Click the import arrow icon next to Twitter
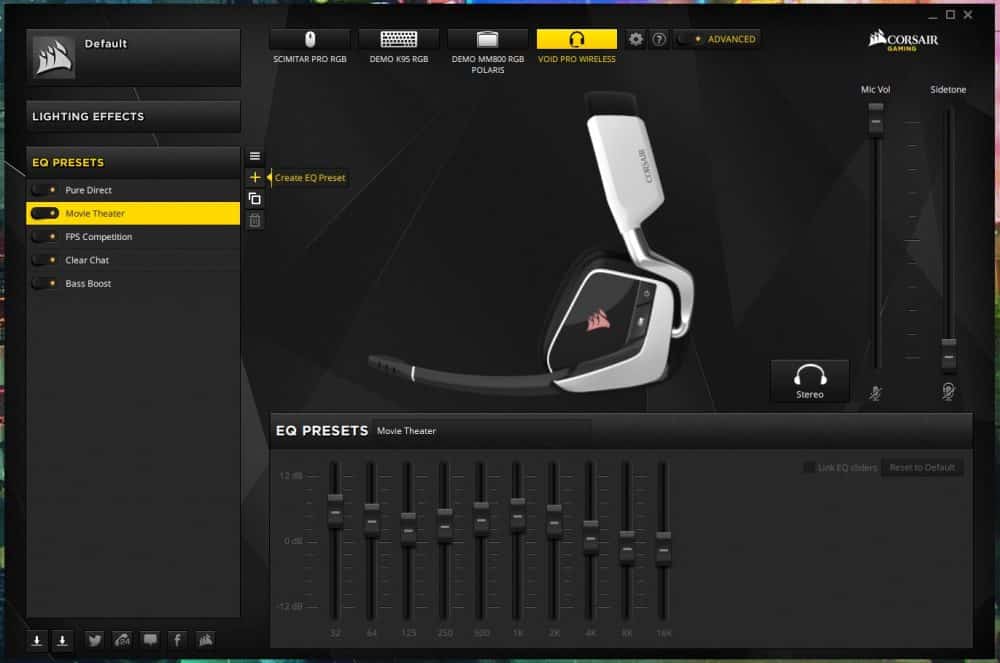Viewport: 1000px width, 663px height. tap(62, 640)
